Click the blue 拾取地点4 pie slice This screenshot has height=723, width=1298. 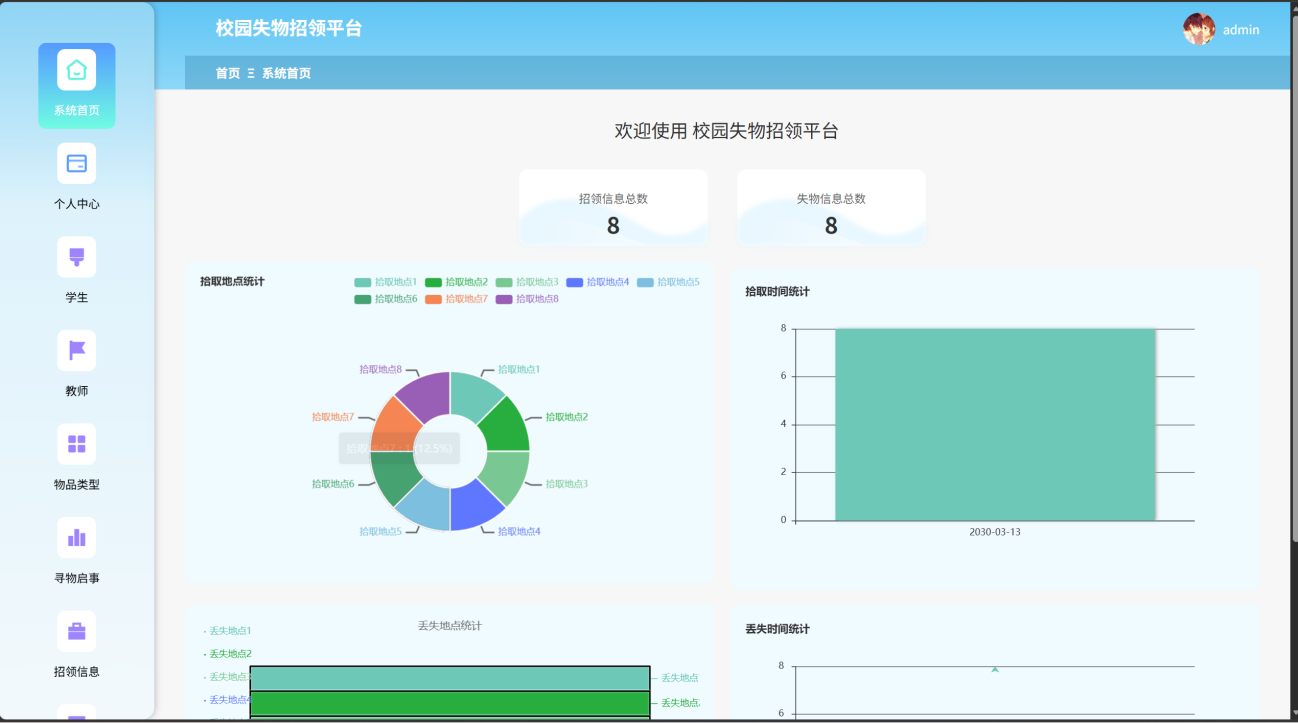(x=473, y=507)
